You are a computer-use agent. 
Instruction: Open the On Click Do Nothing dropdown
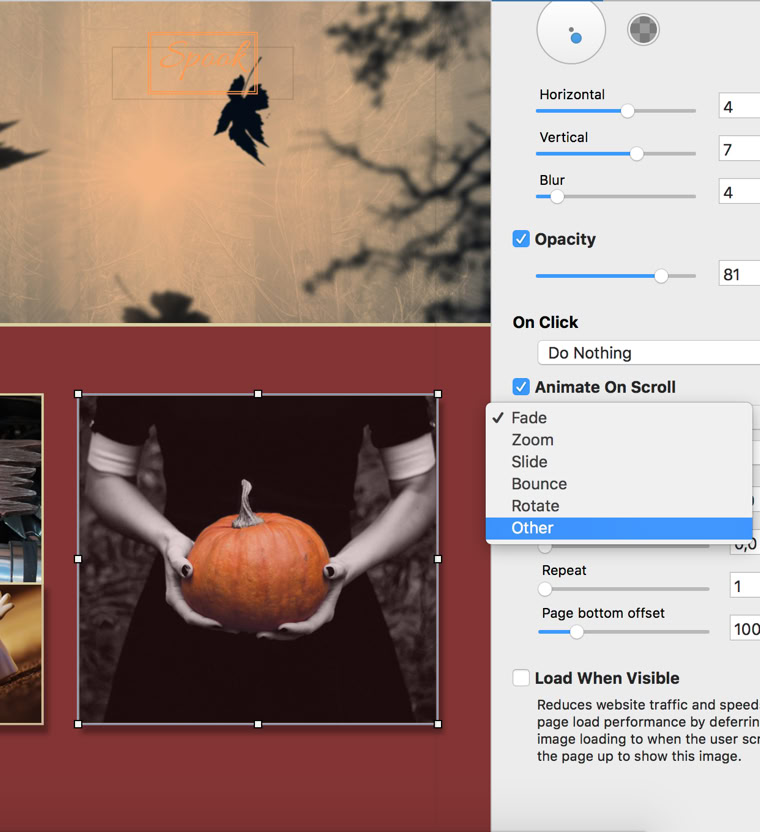pyautogui.click(x=648, y=353)
